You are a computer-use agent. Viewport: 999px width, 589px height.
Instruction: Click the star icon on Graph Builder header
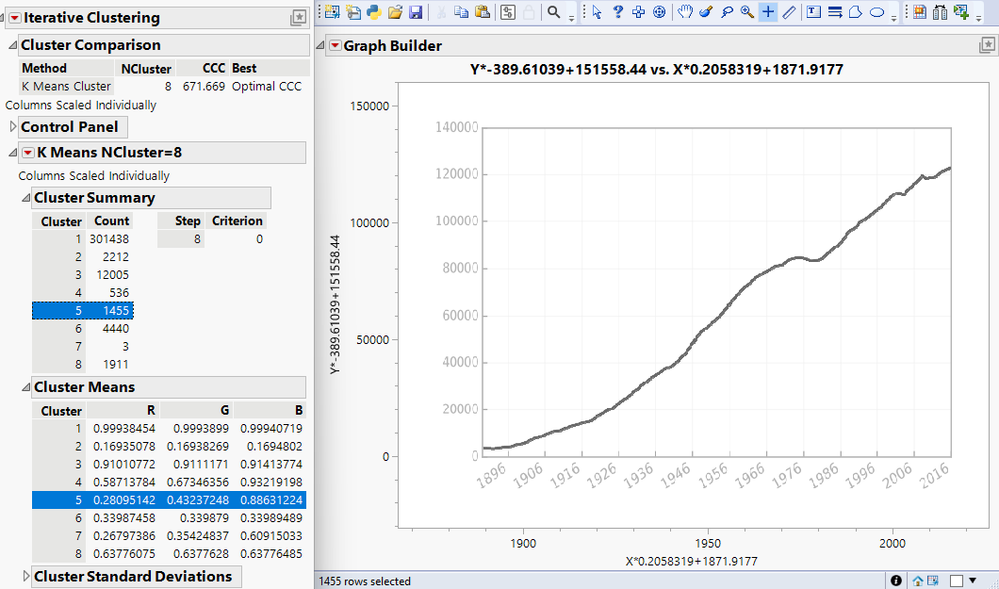(x=988, y=45)
